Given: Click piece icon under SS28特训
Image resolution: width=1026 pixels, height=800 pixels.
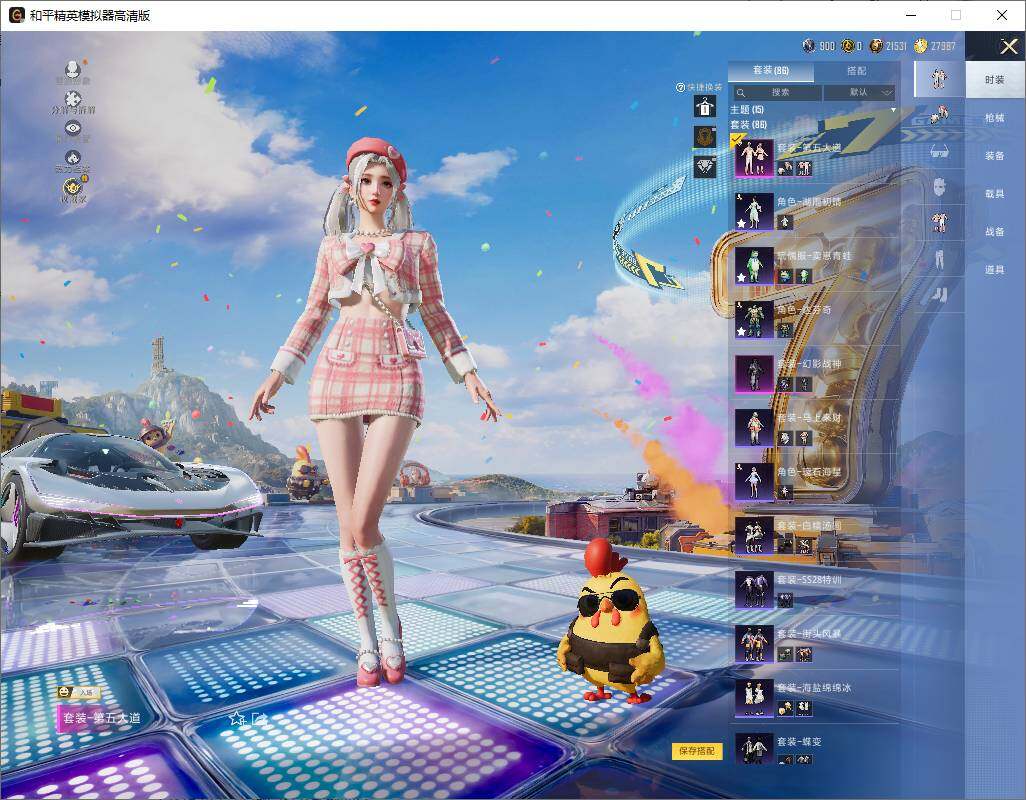Looking at the screenshot, I should [785, 600].
